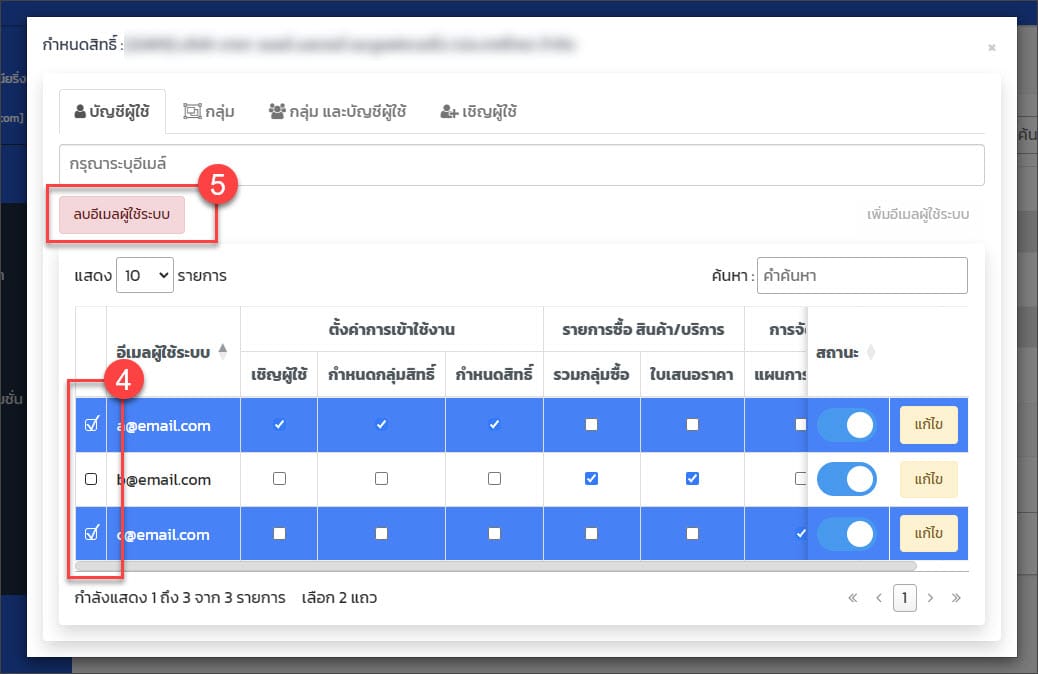Select page number 1 in pagination
This screenshot has width=1038, height=674.
[904, 598]
